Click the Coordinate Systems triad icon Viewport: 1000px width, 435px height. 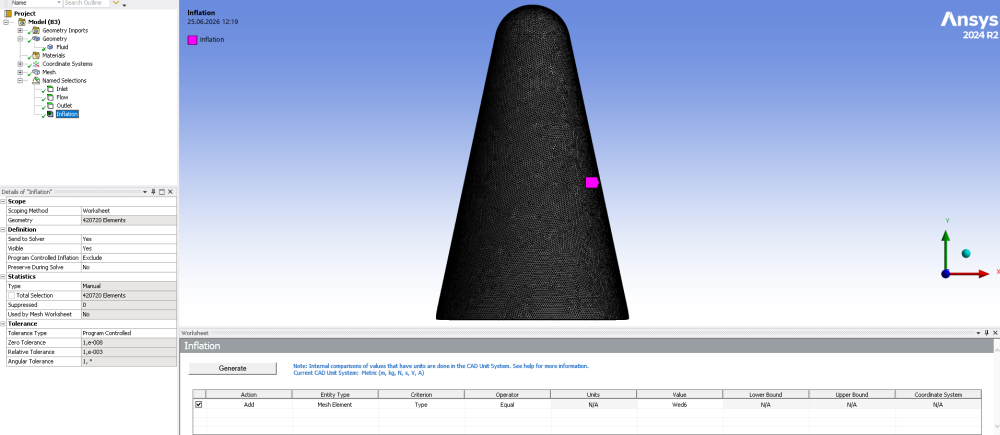click(36, 64)
